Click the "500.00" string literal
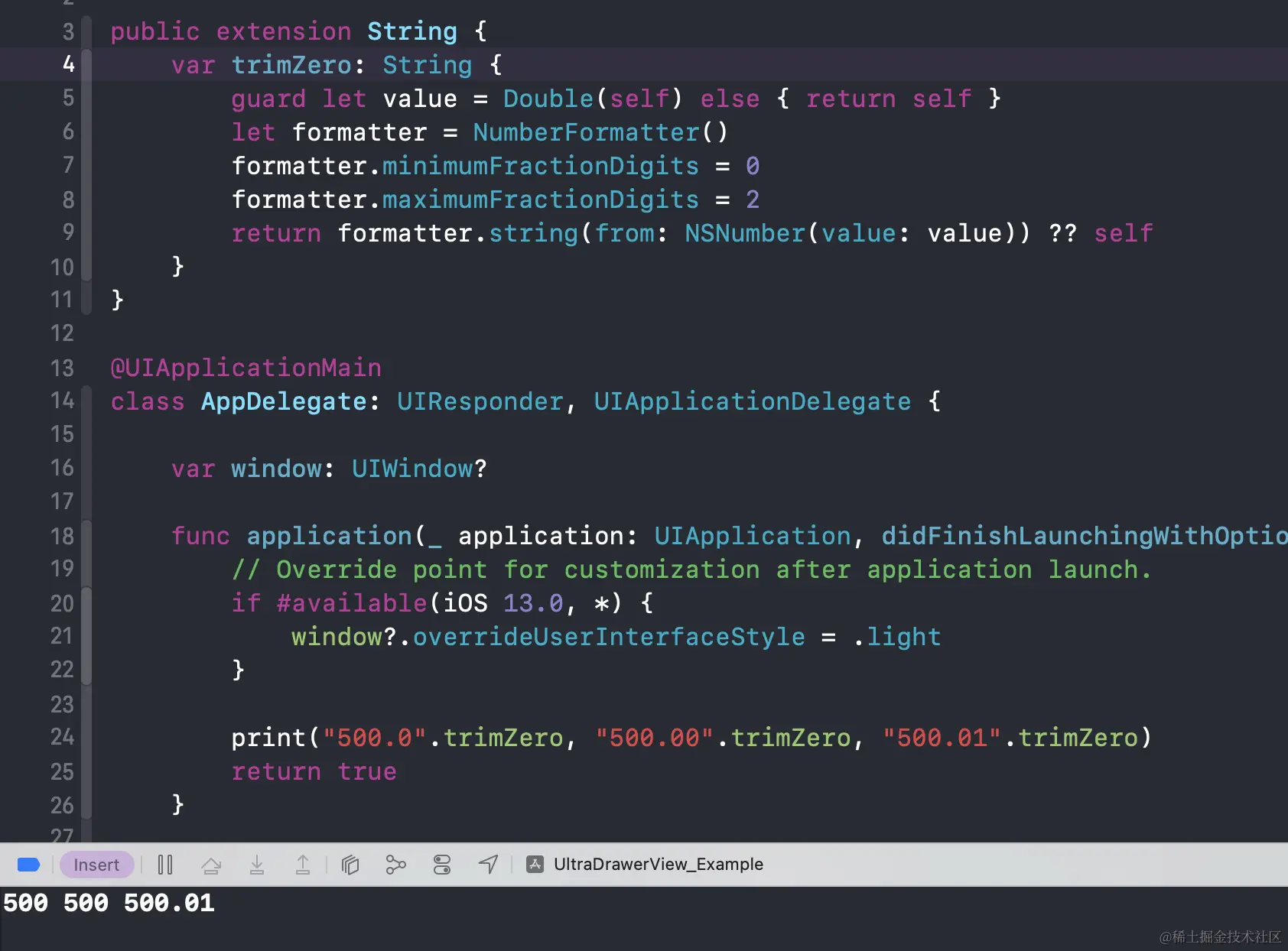The image size is (1288, 951). click(655, 738)
